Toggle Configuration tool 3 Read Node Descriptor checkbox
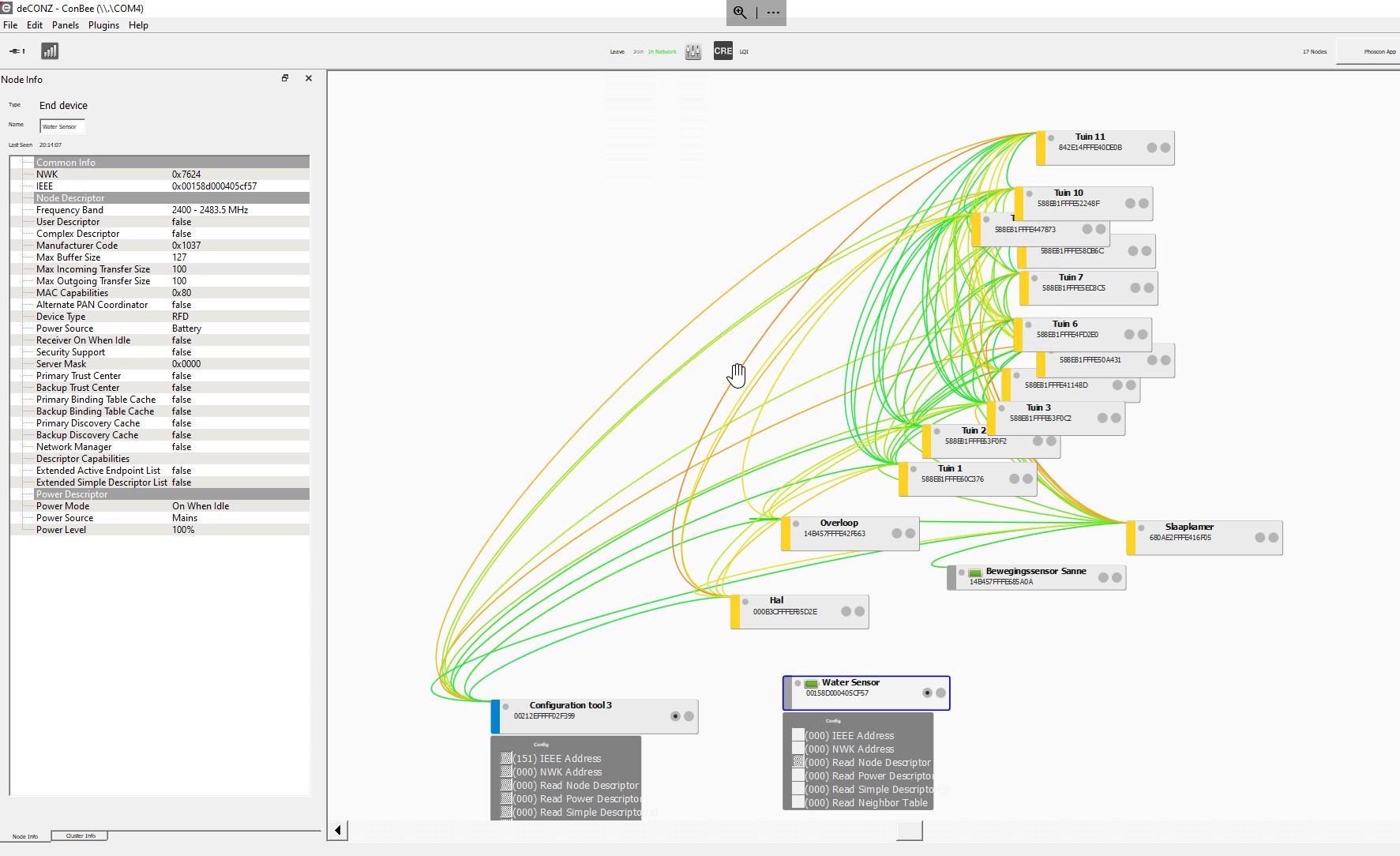This screenshot has height=856, width=1400. [x=506, y=785]
